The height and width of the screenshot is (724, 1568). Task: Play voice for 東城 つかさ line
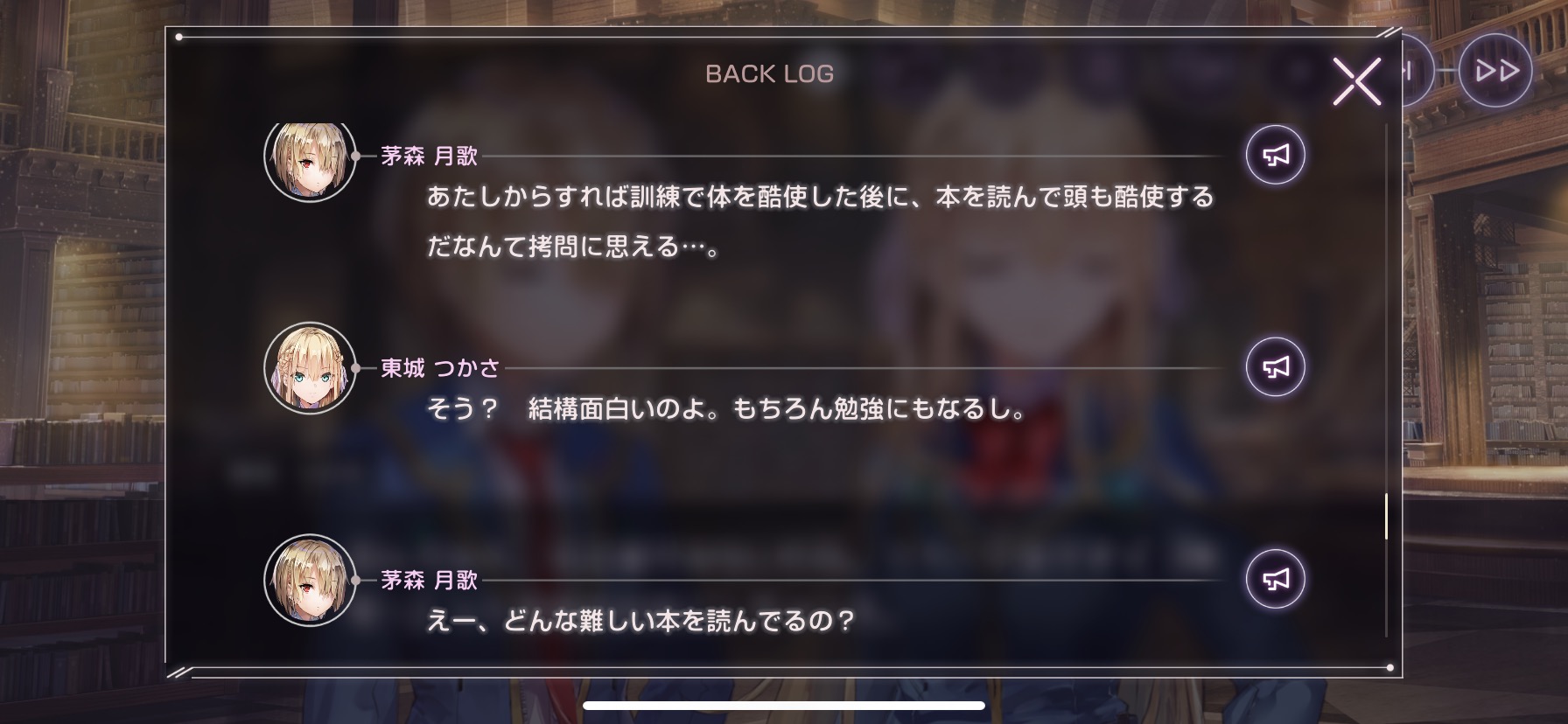[x=1275, y=366]
